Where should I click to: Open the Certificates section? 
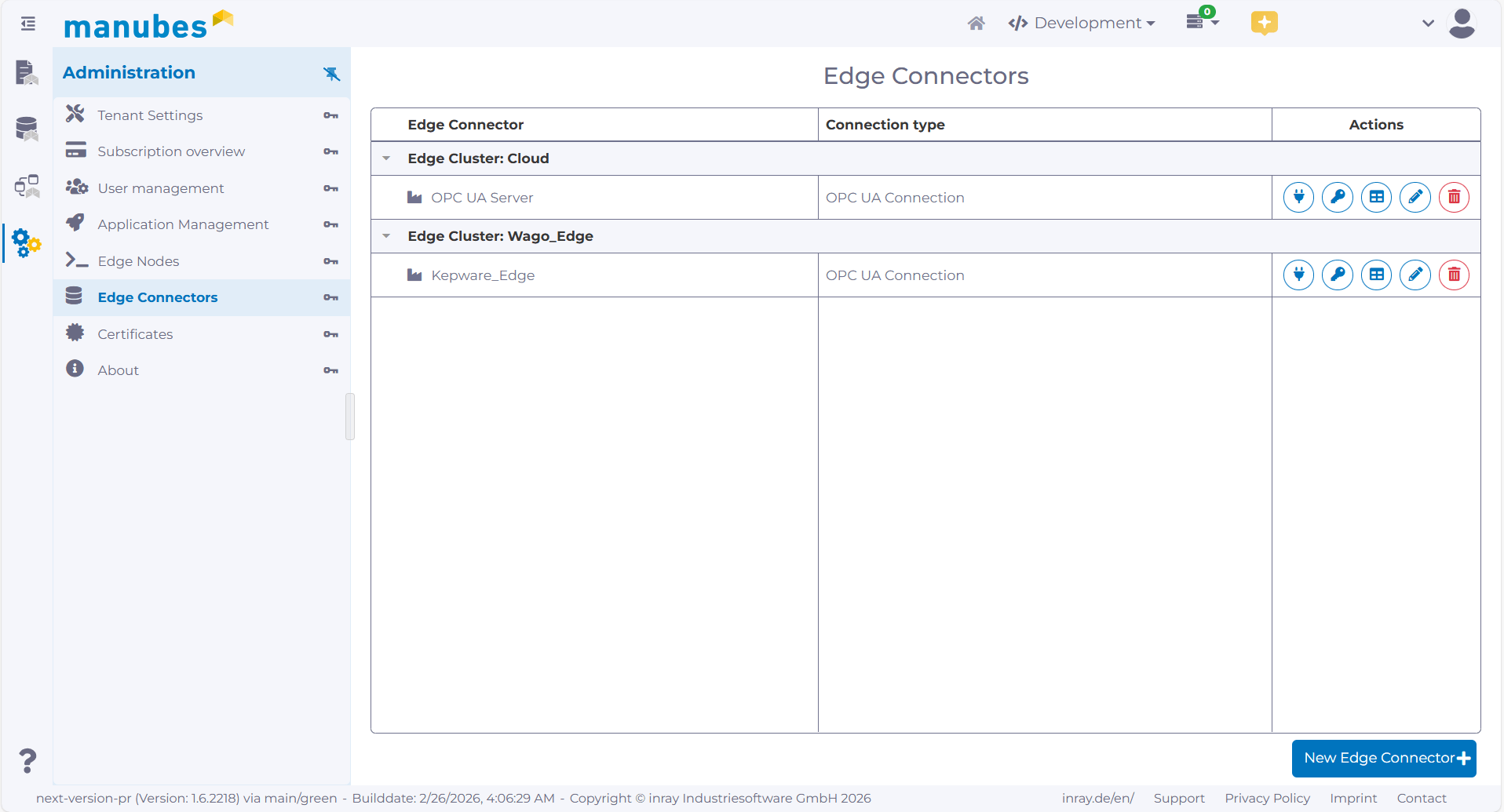[135, 333]
